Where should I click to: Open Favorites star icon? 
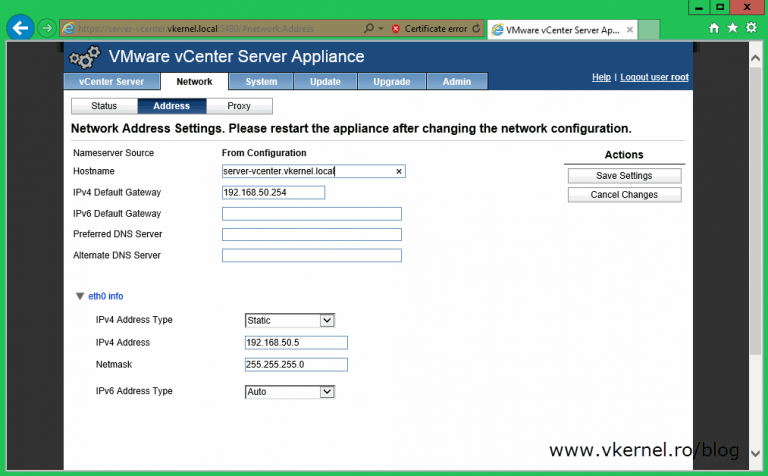[x=733, y=27]
